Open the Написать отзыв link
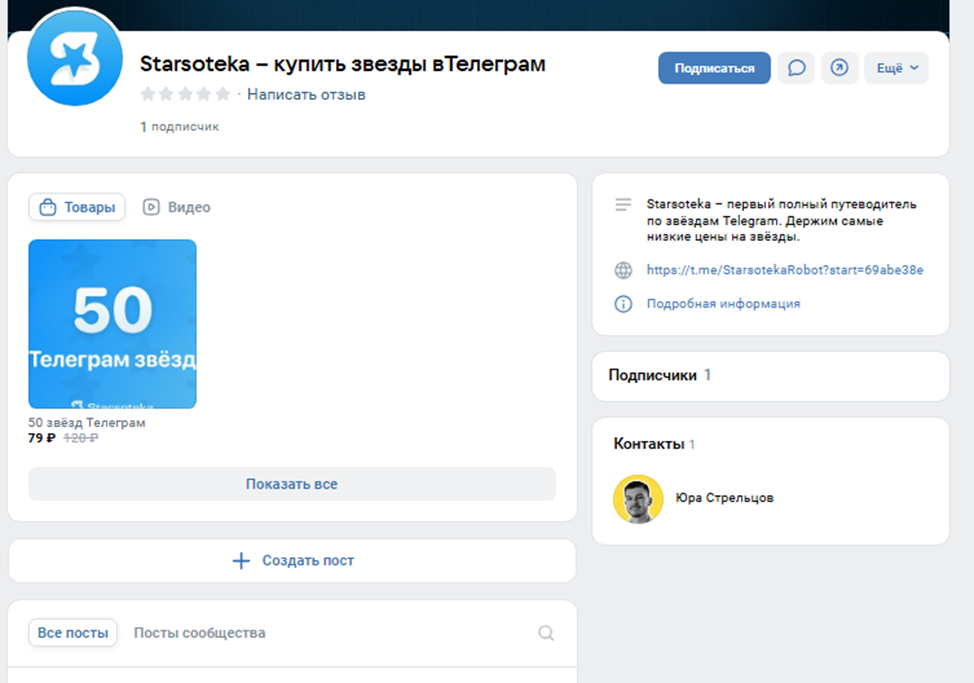The image size is (974, 683). [306, 95]
